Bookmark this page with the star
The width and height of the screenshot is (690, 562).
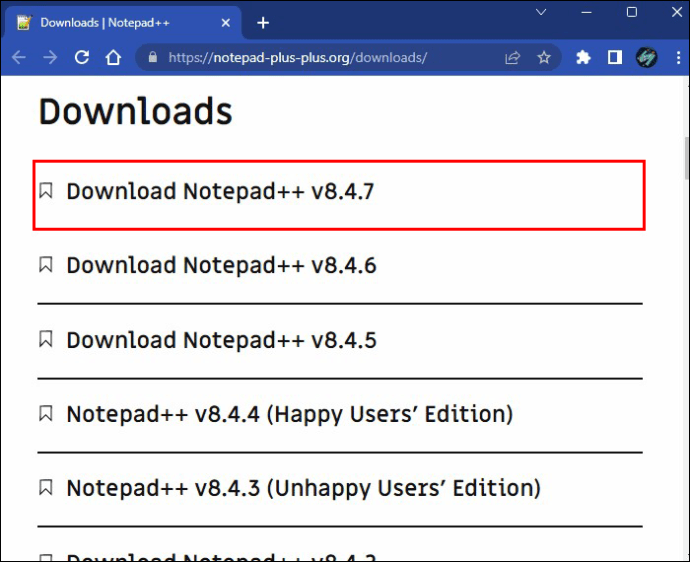pyautogui.click(x=544, y=57)
